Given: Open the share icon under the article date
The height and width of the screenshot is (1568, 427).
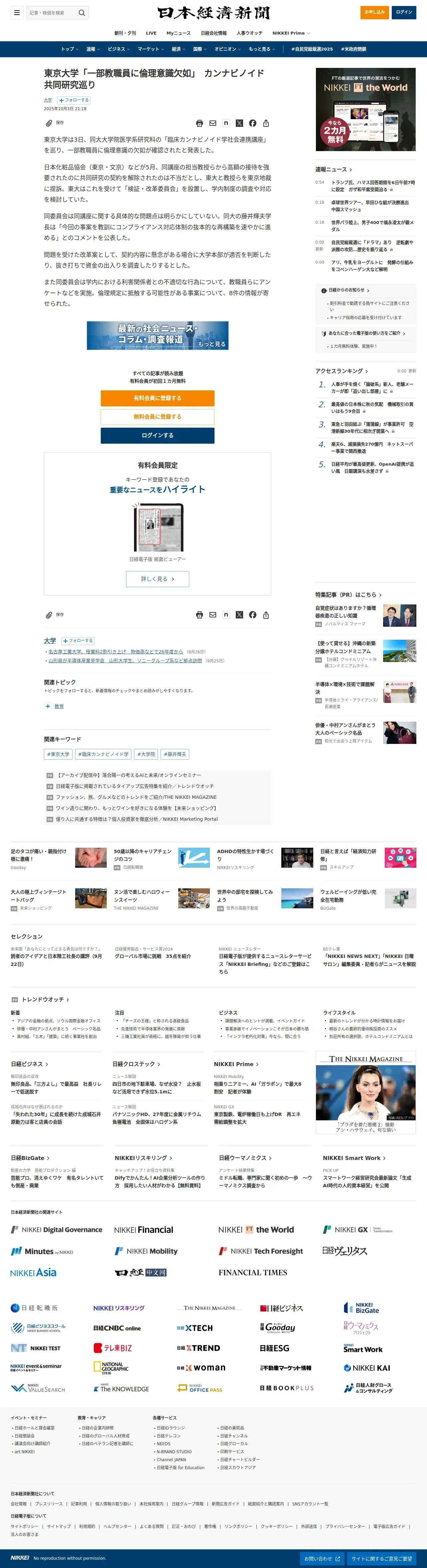Looking at the screenshot, I should tap(266, 123).
